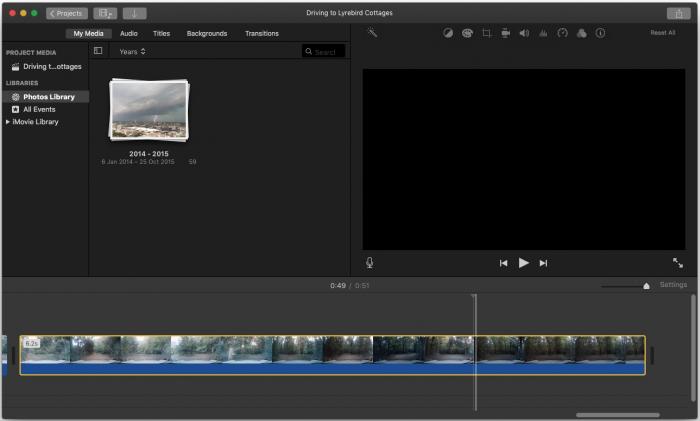
Task: Click the blue audio track of the clip
Action: 333,369
